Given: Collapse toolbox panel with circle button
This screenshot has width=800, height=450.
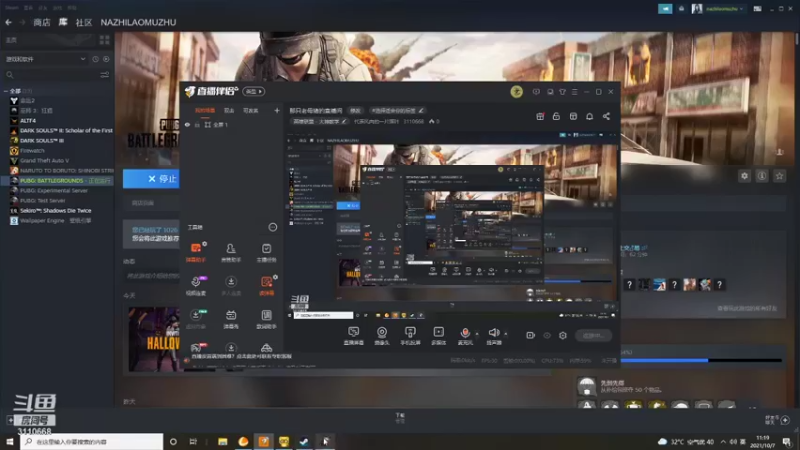Looking at the screenshot, I should [x=273, y=227].
